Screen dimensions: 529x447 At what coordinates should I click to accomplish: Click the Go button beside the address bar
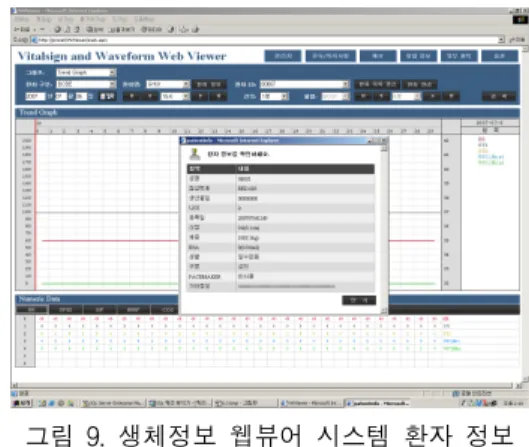pyautogui.click(x=517, y=40)
